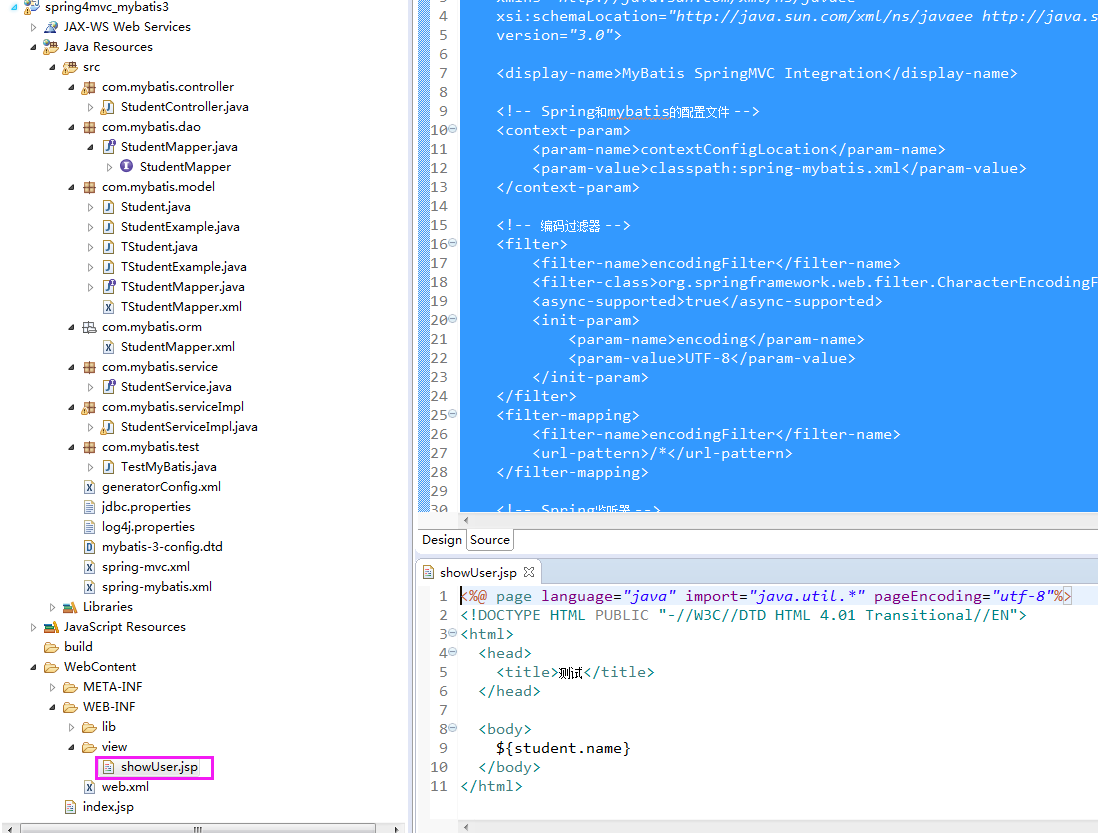This screenshot has width=1098, height=833.
Task: Switch to Source tab
Action: point(489,540)
